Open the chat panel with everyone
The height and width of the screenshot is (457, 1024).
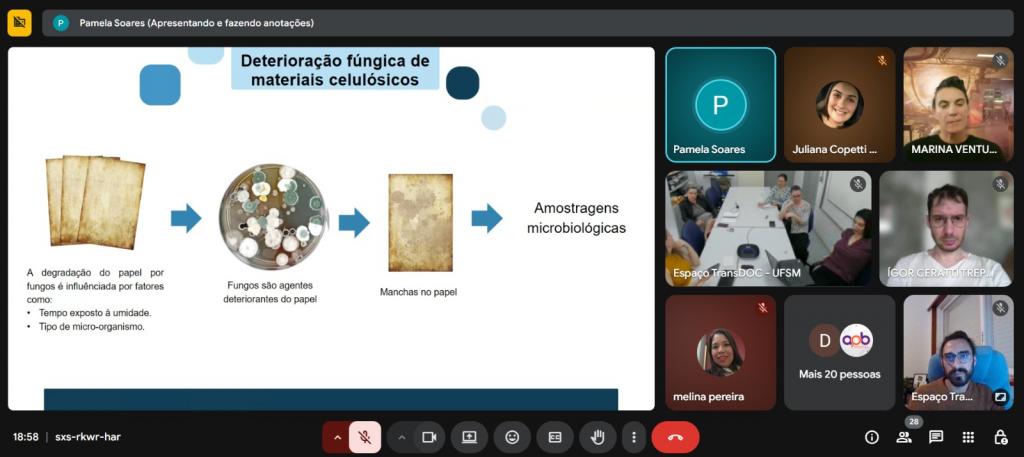point(936,437)
